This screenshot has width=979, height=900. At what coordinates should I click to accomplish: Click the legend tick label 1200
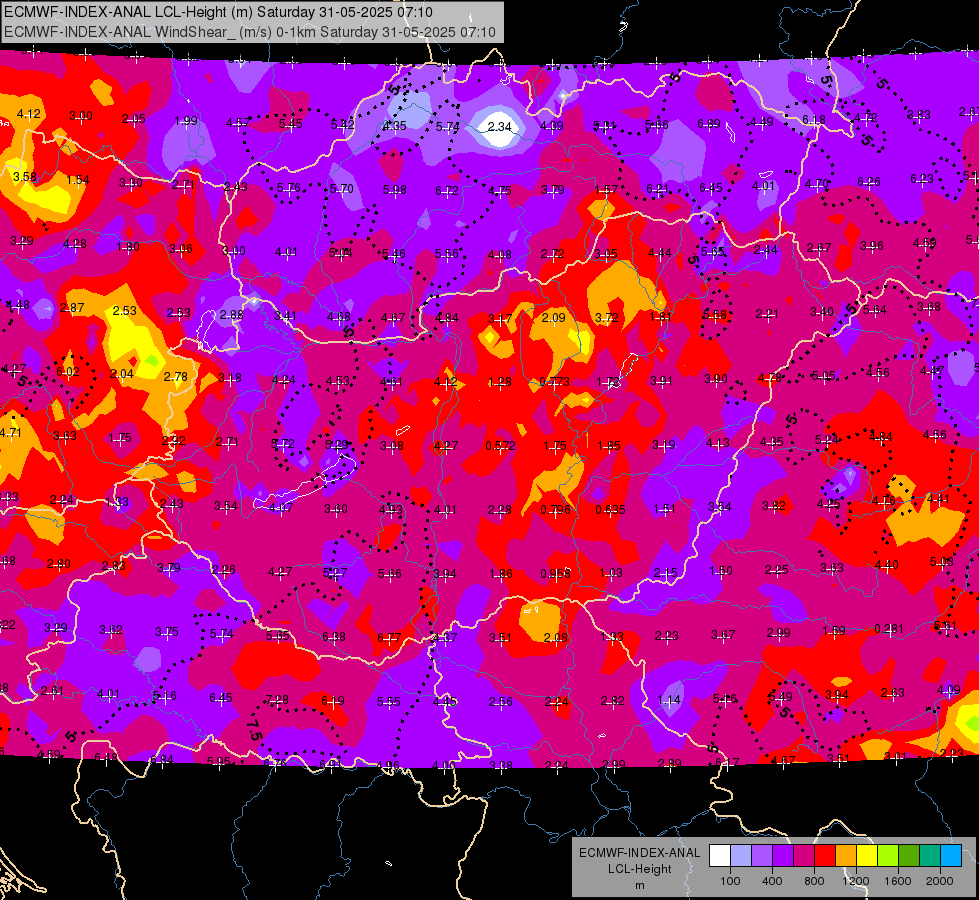(x=856, y=881)
